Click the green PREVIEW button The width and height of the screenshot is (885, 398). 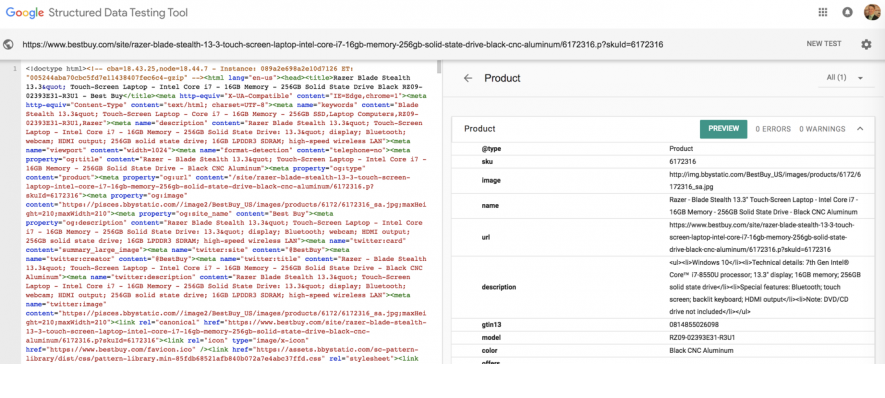click(724, 129)
